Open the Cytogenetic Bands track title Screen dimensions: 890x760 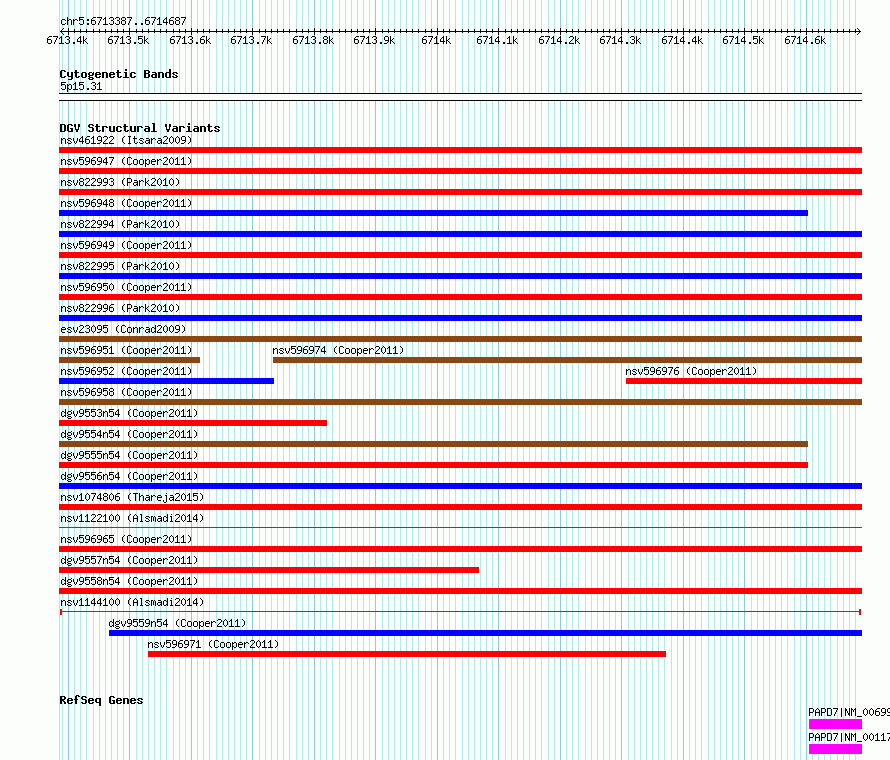pyautogui.click(x=119, y=74)
